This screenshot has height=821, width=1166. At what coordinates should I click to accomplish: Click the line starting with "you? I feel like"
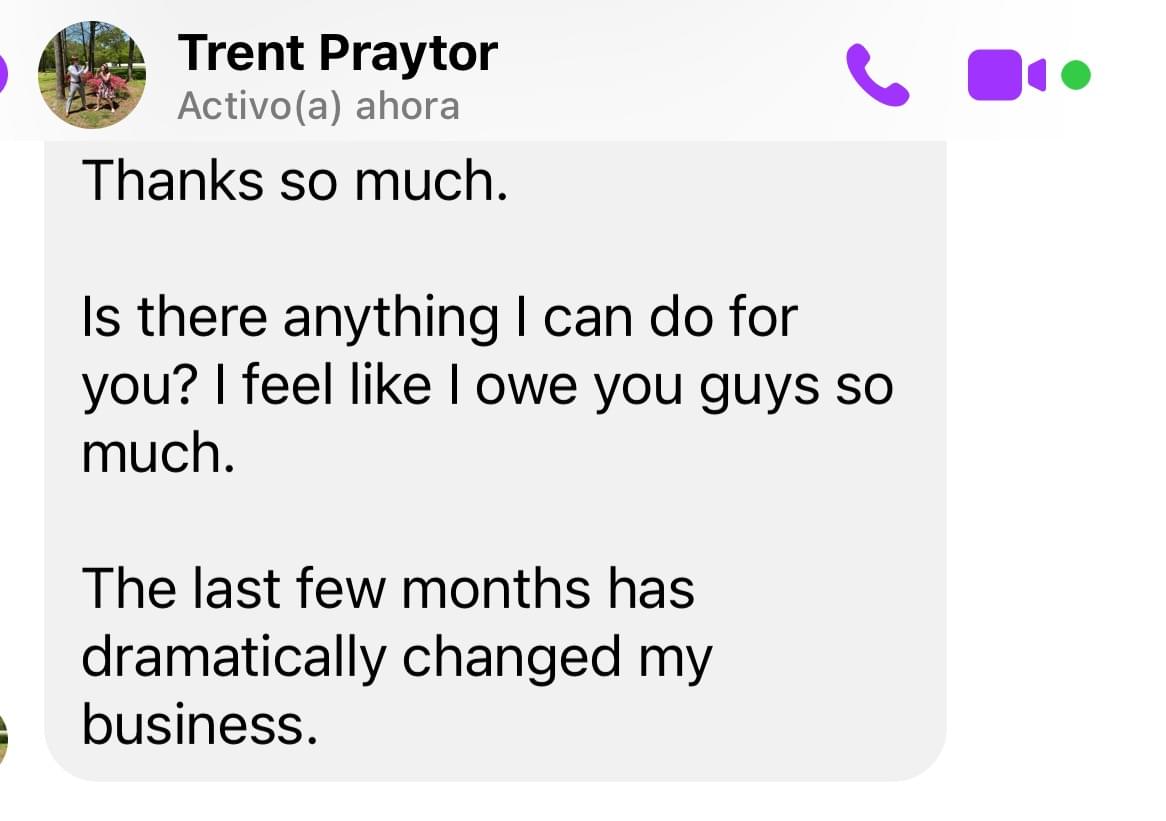click(488, 387)
